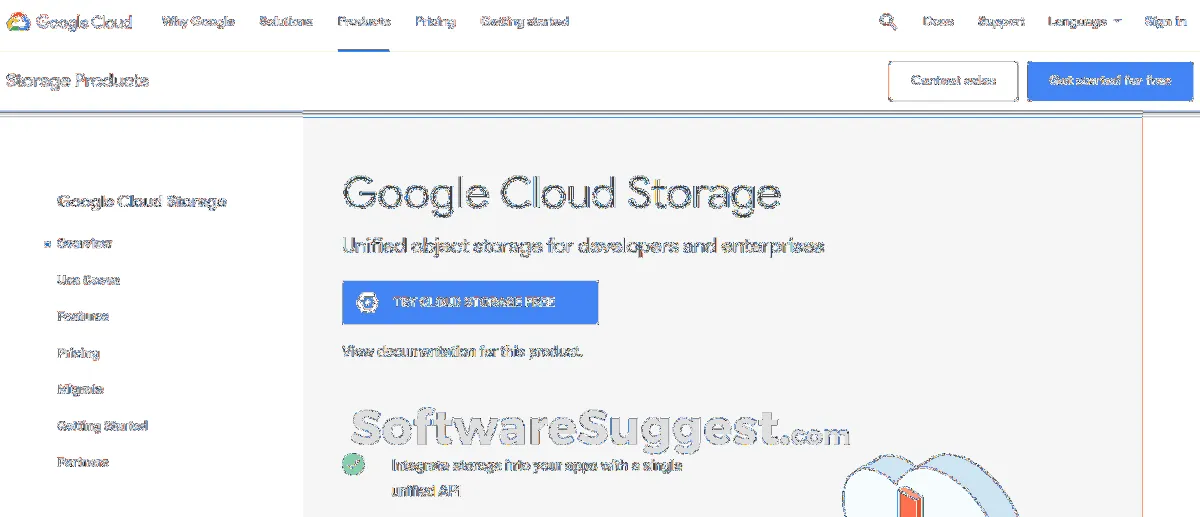Open the Why Google menu
The width and height of the screenshot is (1200, 517).
[198, 22]
